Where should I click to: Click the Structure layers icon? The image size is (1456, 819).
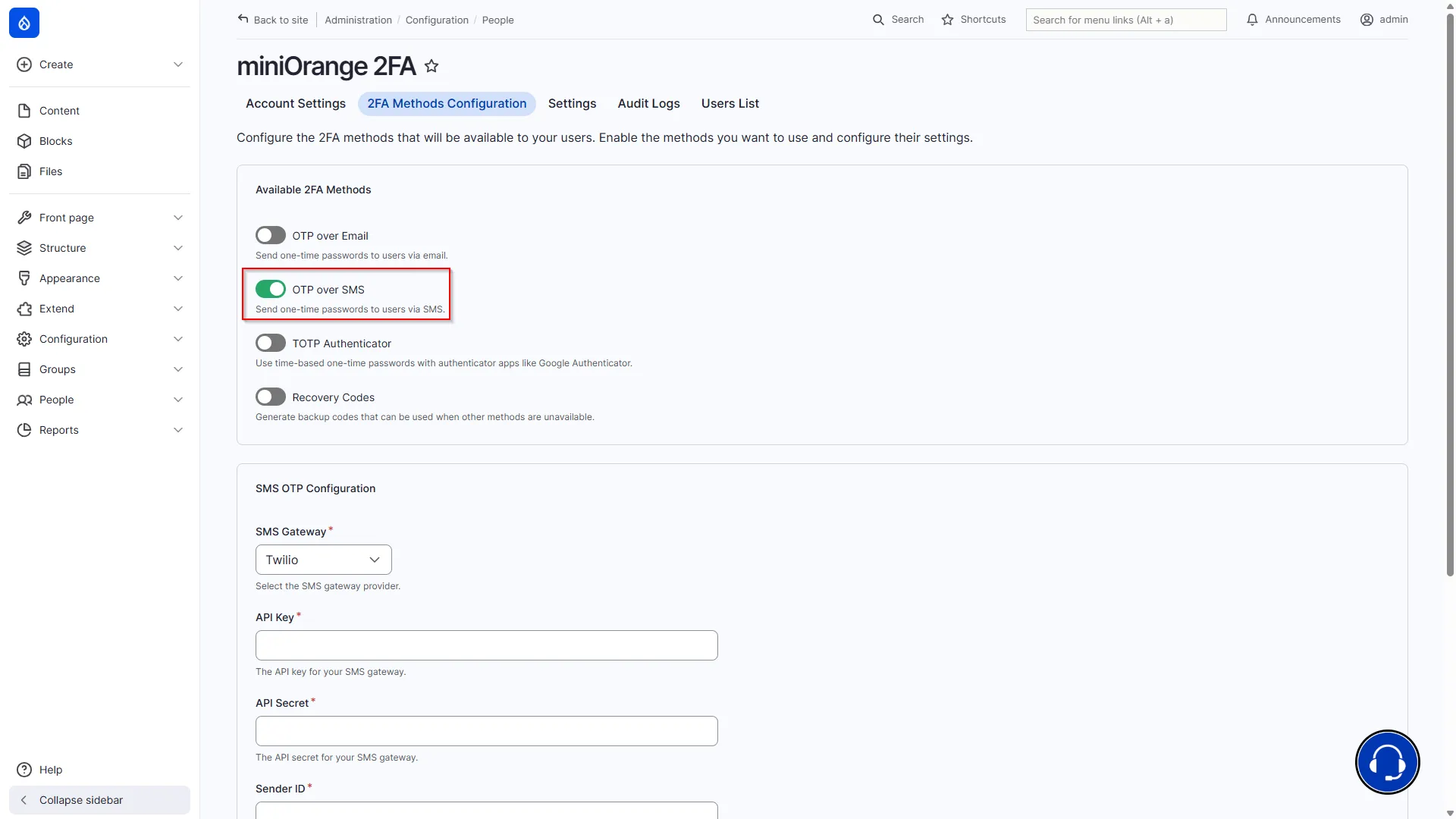pos(24,248)
